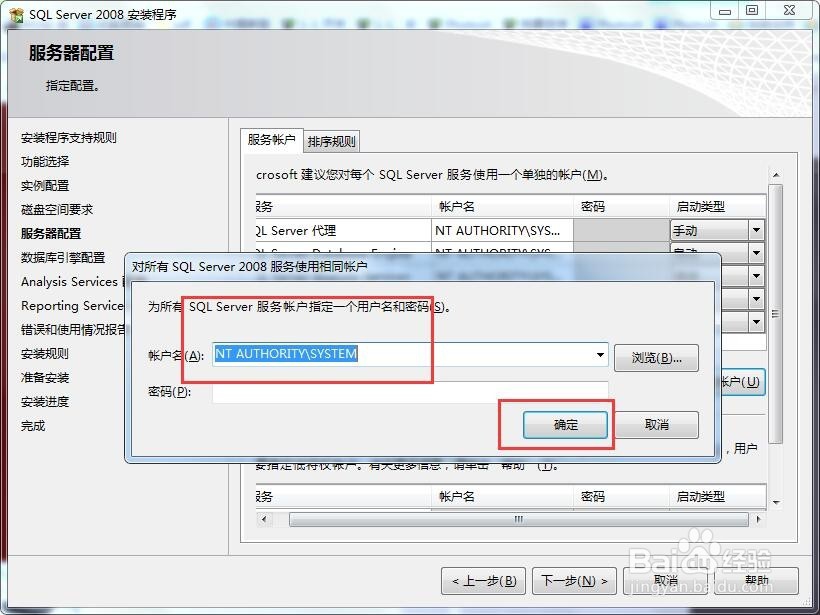Select 磁盘空间要求 step in sidebar
The height and width of the screenshot is (615, 820).
tap(57, 210)
